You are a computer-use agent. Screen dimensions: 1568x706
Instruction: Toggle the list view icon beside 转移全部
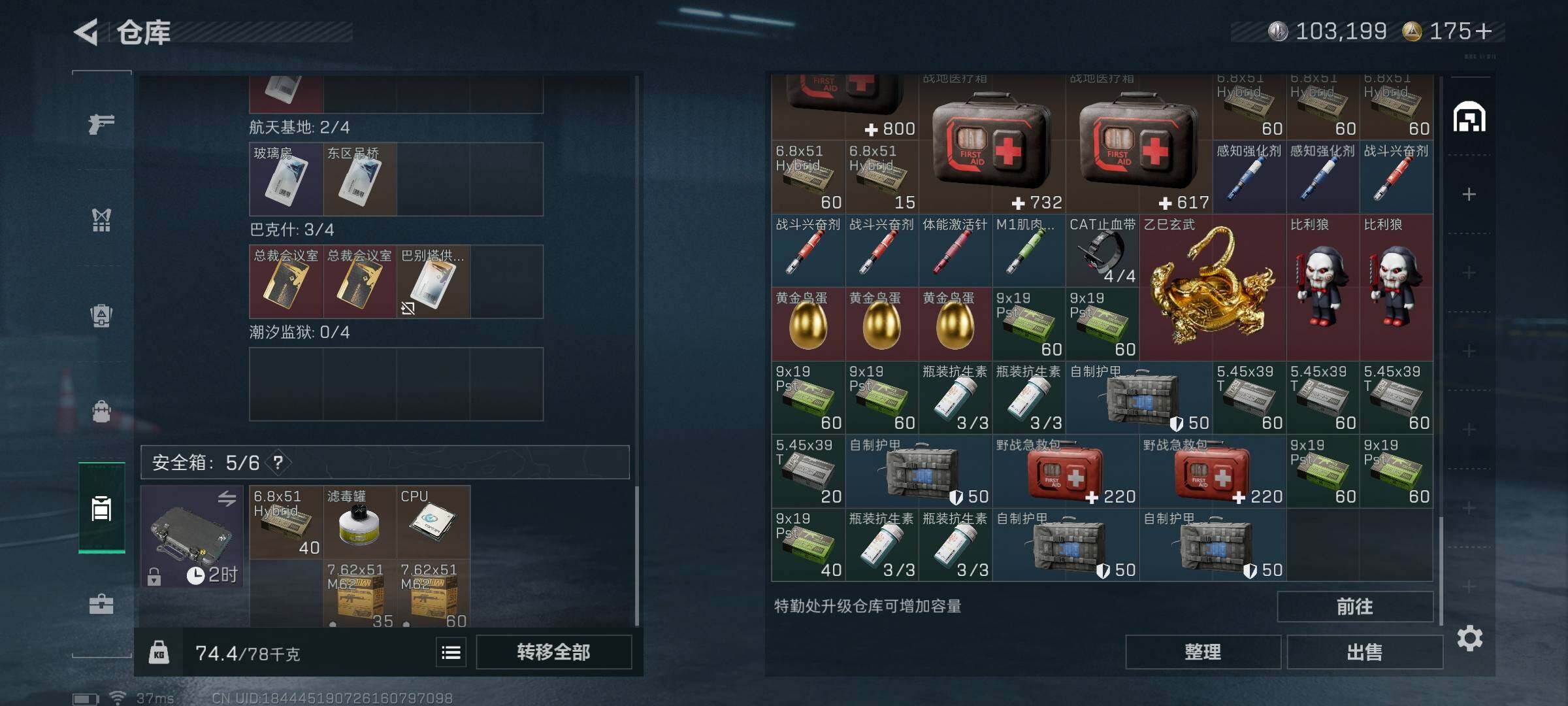coord(451,652)
